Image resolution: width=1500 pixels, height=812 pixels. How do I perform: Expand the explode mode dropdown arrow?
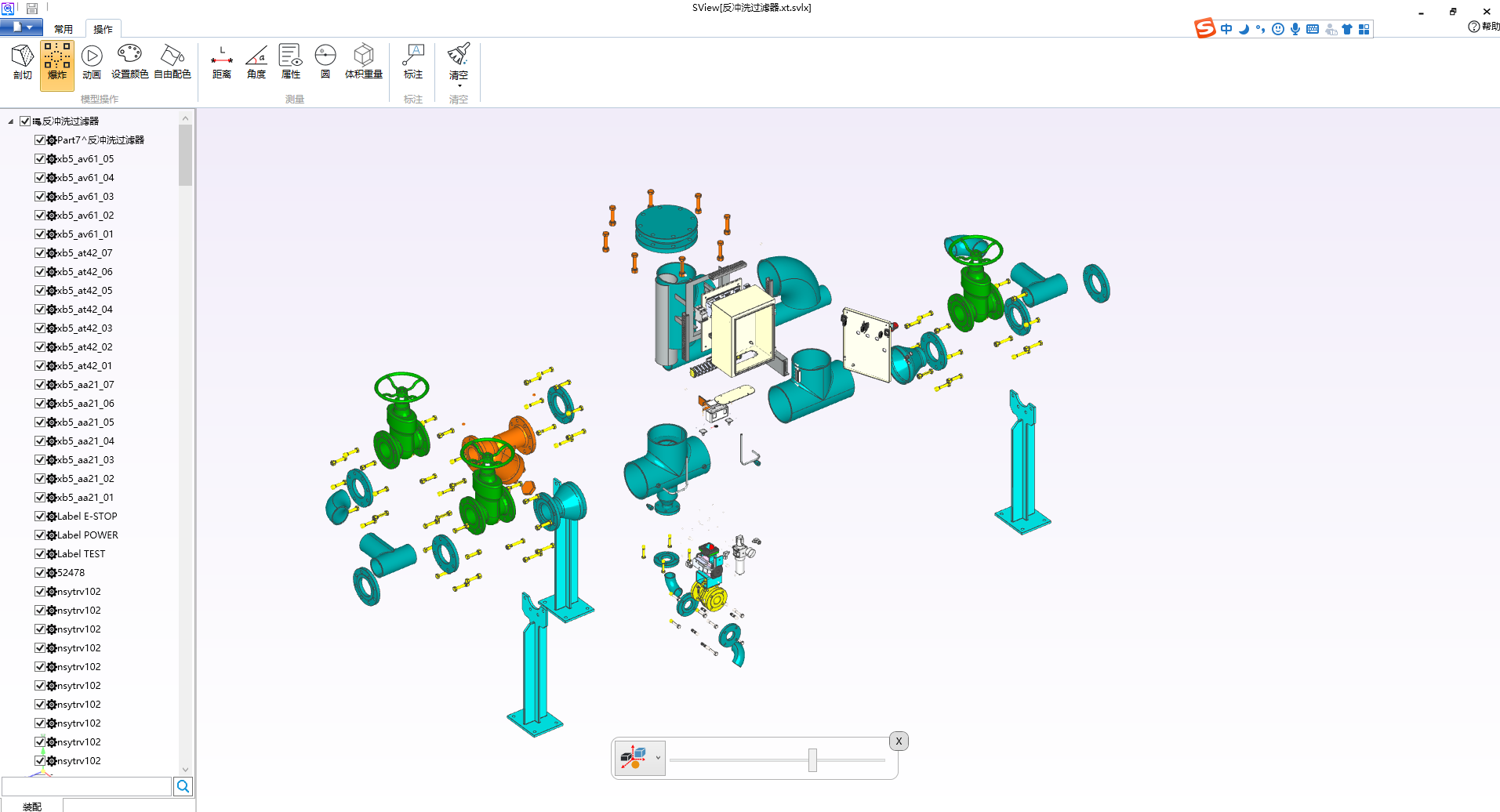[x=658, y=758]
